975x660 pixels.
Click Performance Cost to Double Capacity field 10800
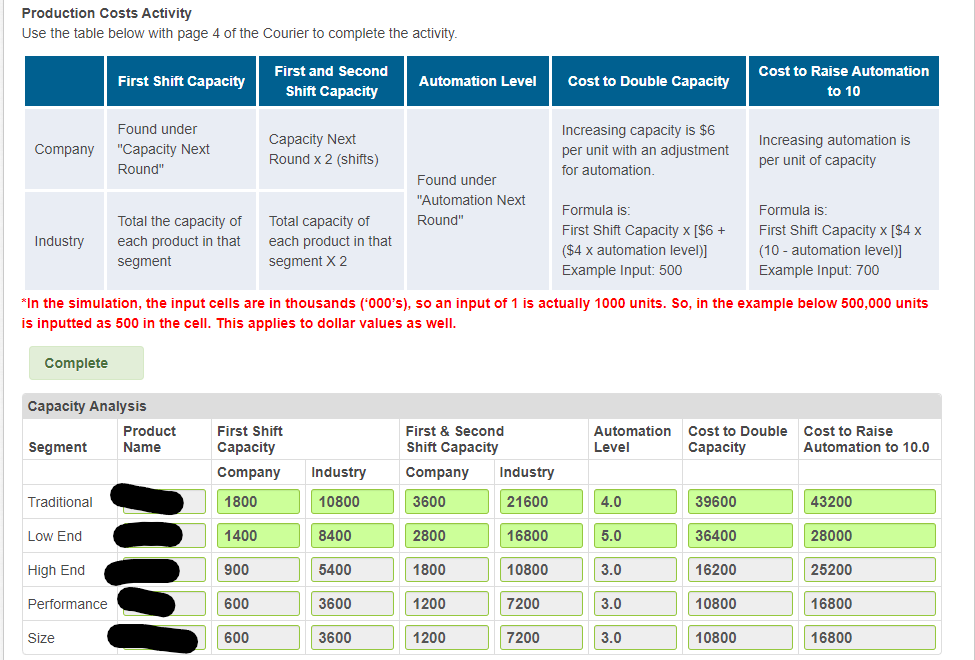pos(739,603)
